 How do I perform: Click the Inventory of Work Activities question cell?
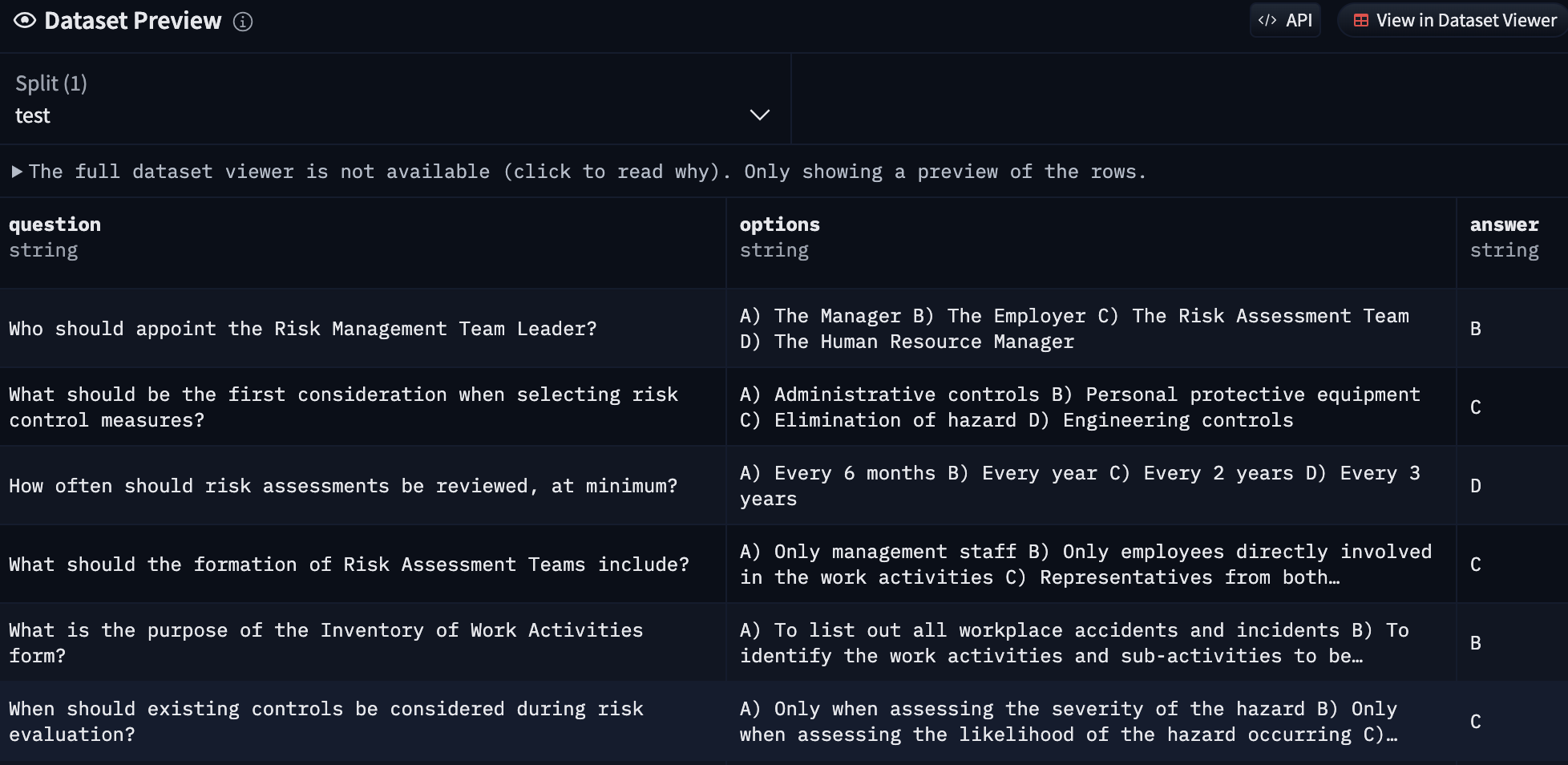point(325,643)
